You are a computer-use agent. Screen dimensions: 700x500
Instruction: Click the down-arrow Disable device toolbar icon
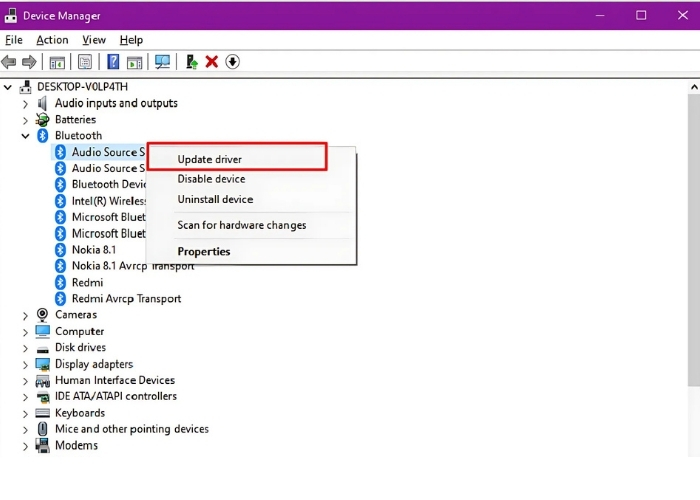tap(232, 62)
